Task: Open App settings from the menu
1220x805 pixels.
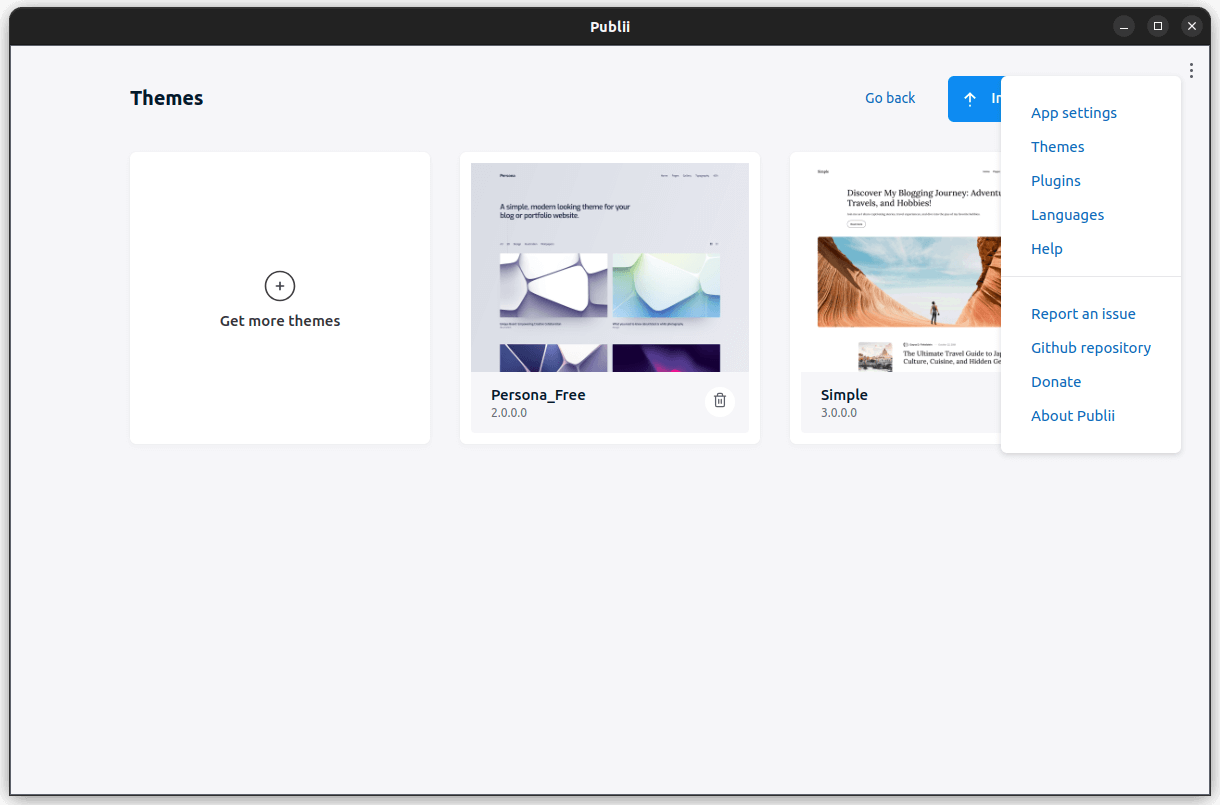Action: tap(1074, 113)
